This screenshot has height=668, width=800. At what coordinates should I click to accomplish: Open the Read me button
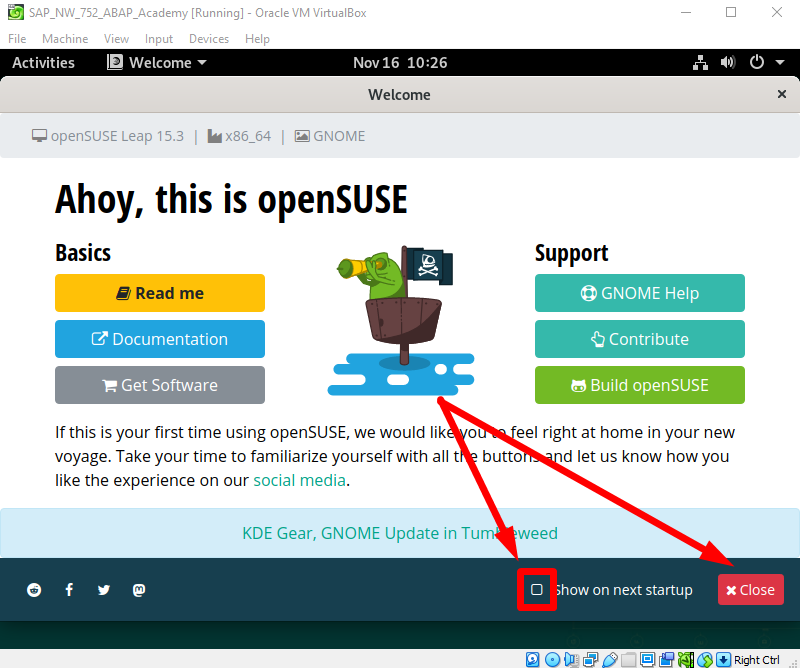pos(160,293)
